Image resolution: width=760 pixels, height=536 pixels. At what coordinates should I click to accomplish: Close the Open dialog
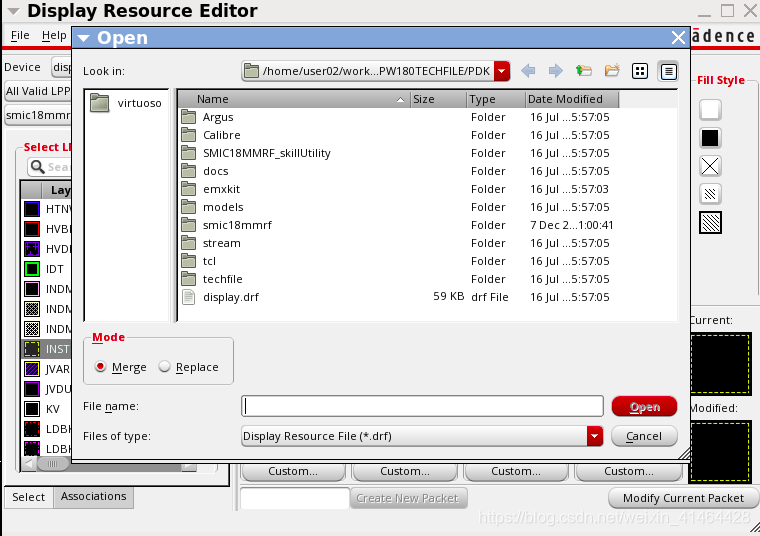(x=678, y=38)
